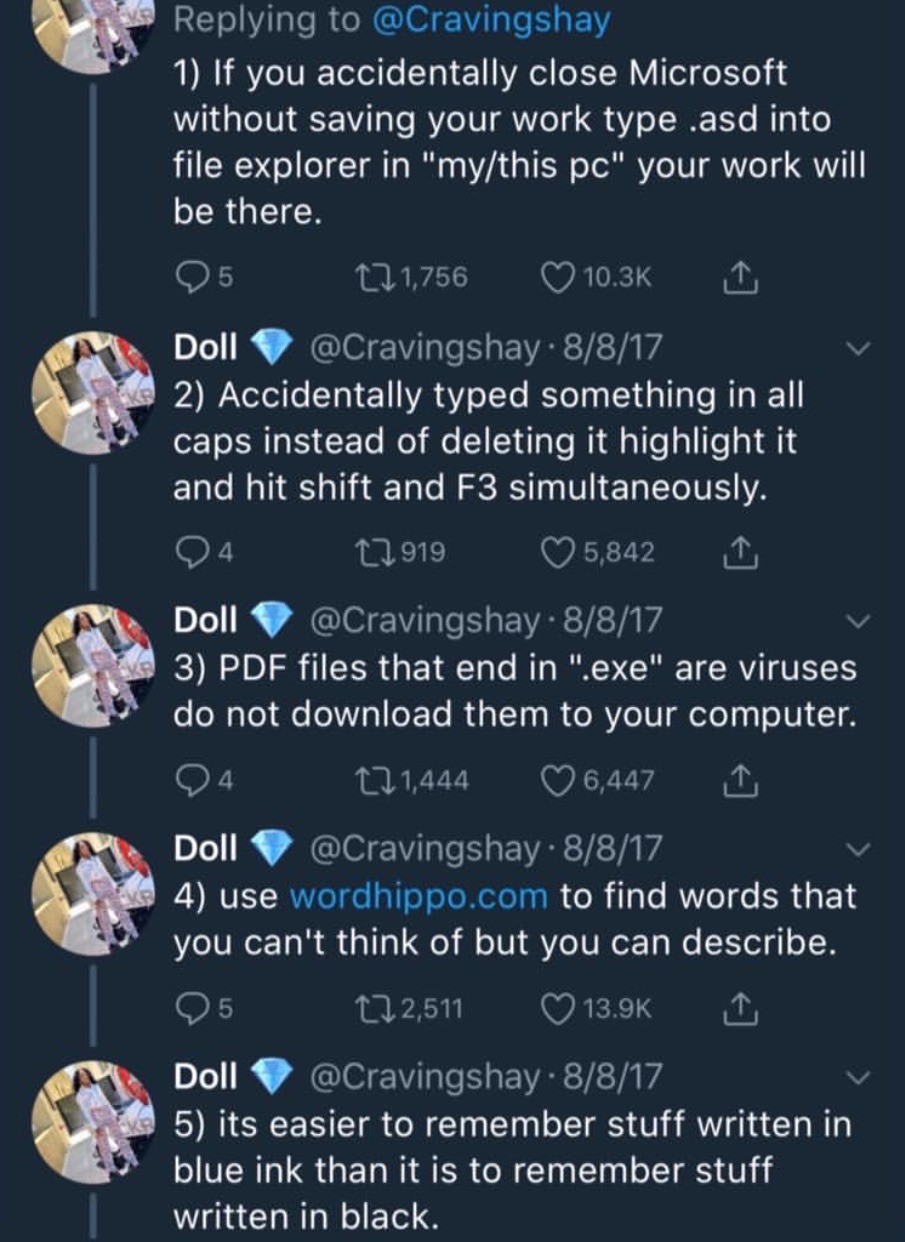Open options chevron on the wordhippo tweet
Viewport: 905px width, 1242px height.
tap(858, 850)
